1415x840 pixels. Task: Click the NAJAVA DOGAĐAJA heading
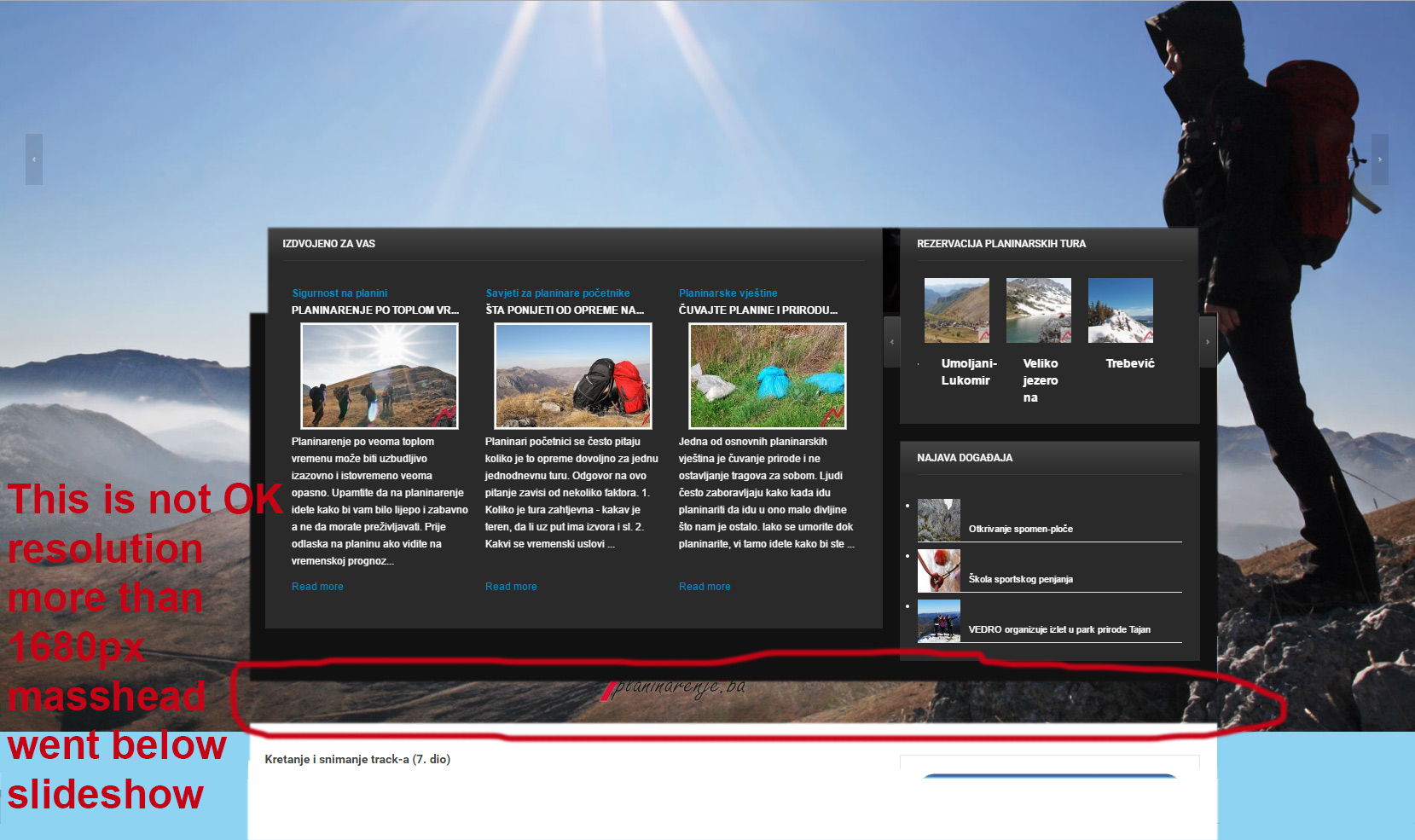pos(965,458)
